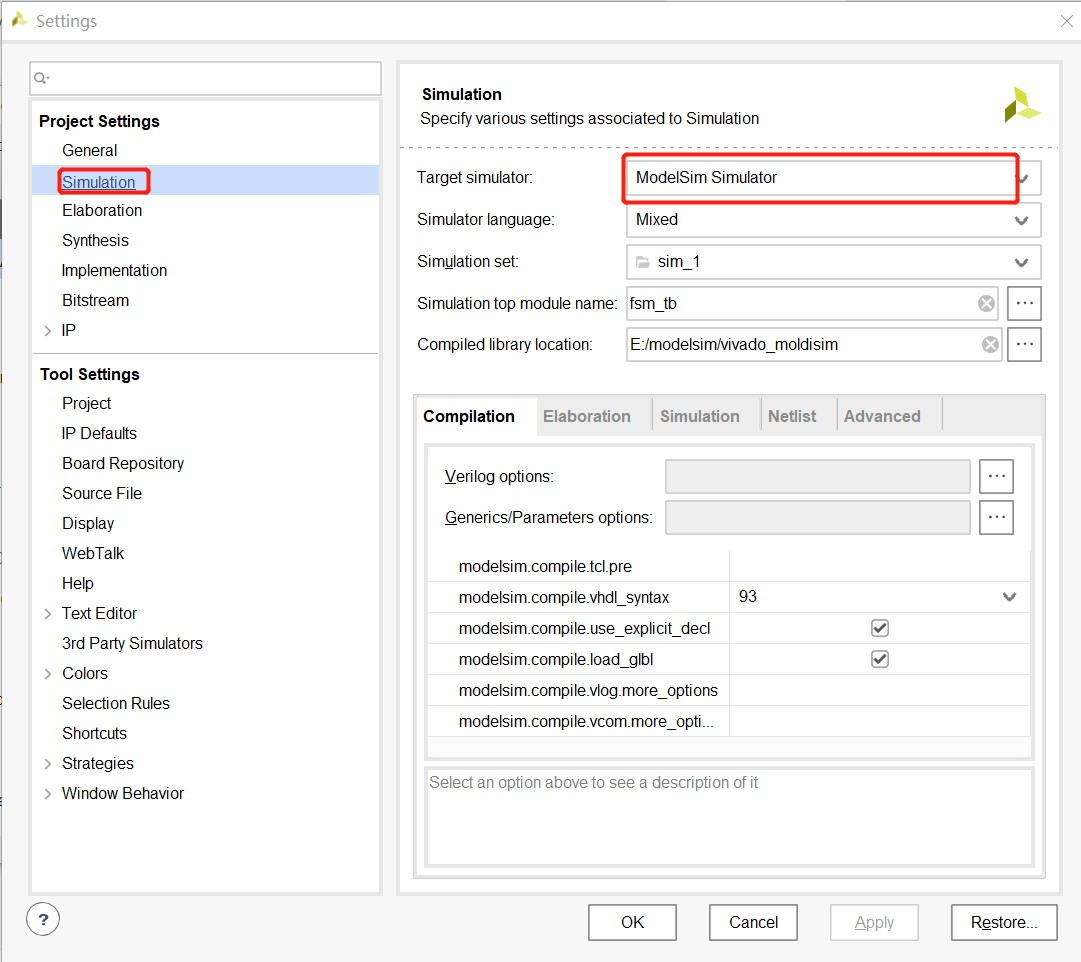Select Implementation in Project Settings
The width and height of the screenshot is (1081, 962).
coord(114,270)
